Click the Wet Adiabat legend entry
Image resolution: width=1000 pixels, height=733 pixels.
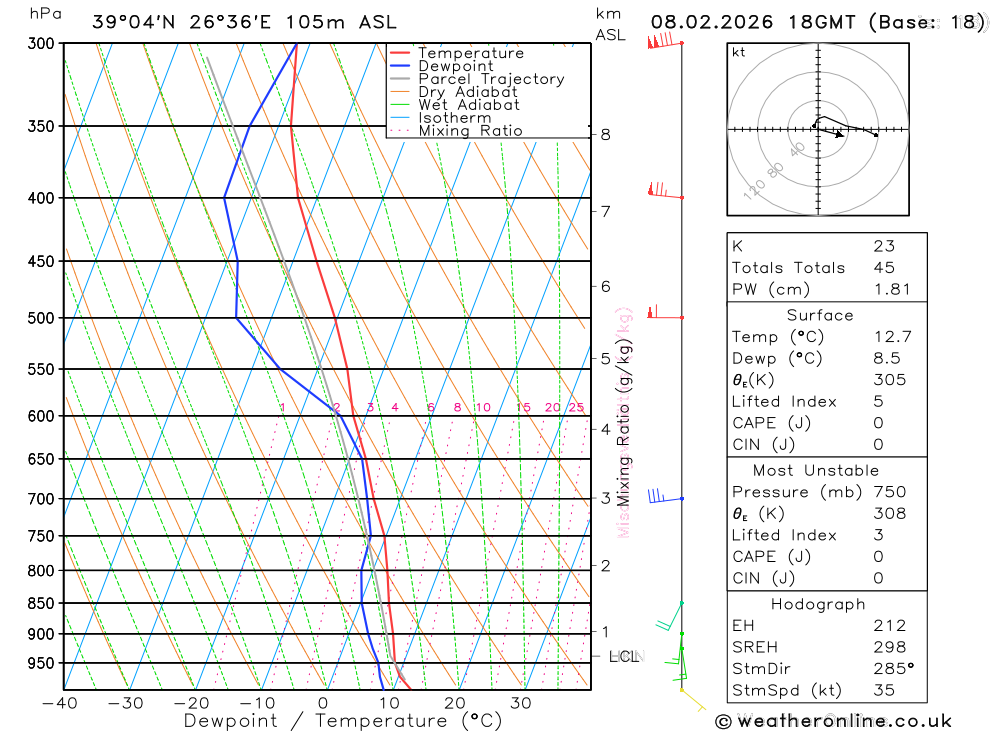[x=455, y=105]
